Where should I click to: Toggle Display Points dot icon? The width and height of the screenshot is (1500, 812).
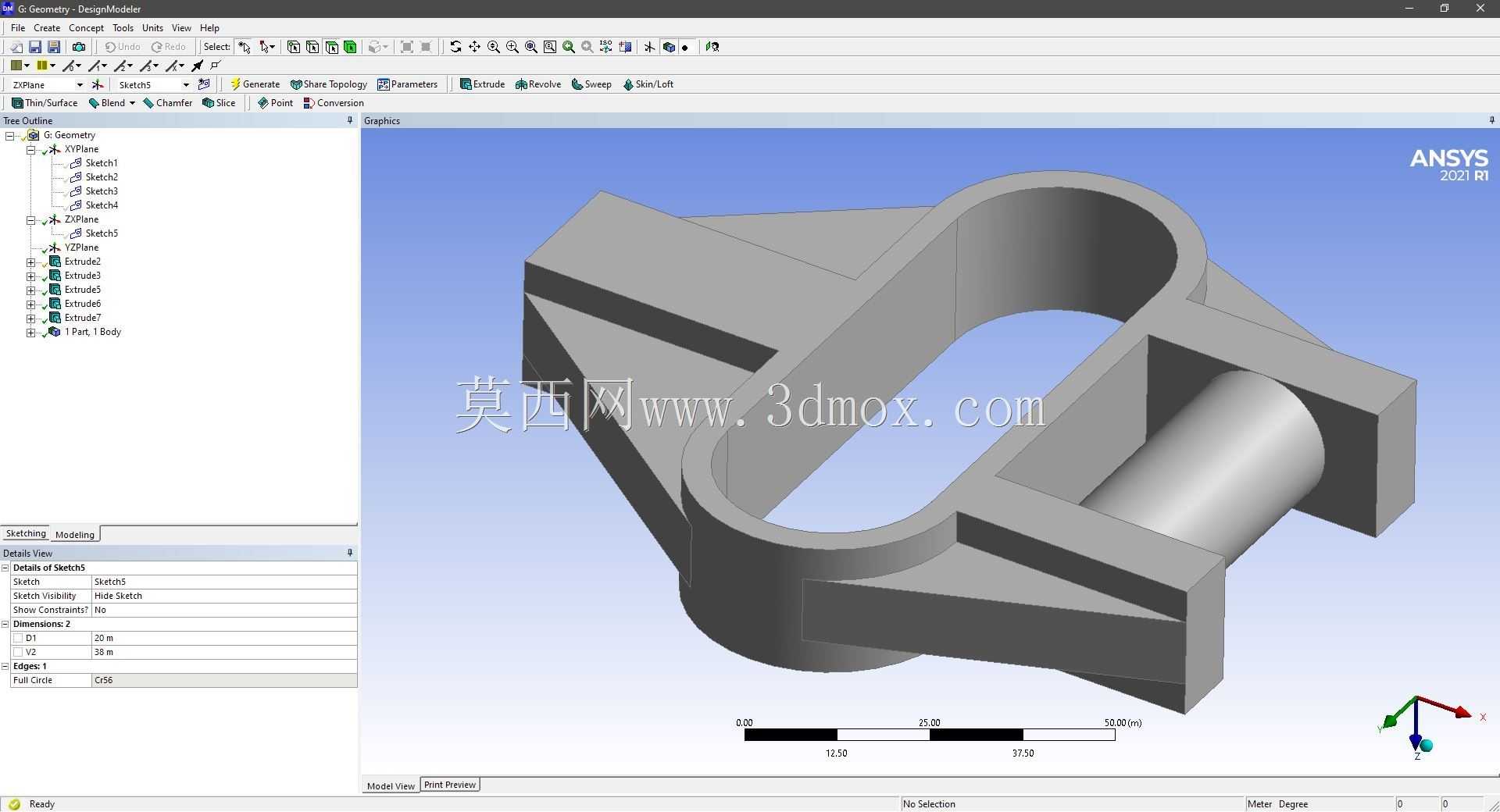(686, 47)
